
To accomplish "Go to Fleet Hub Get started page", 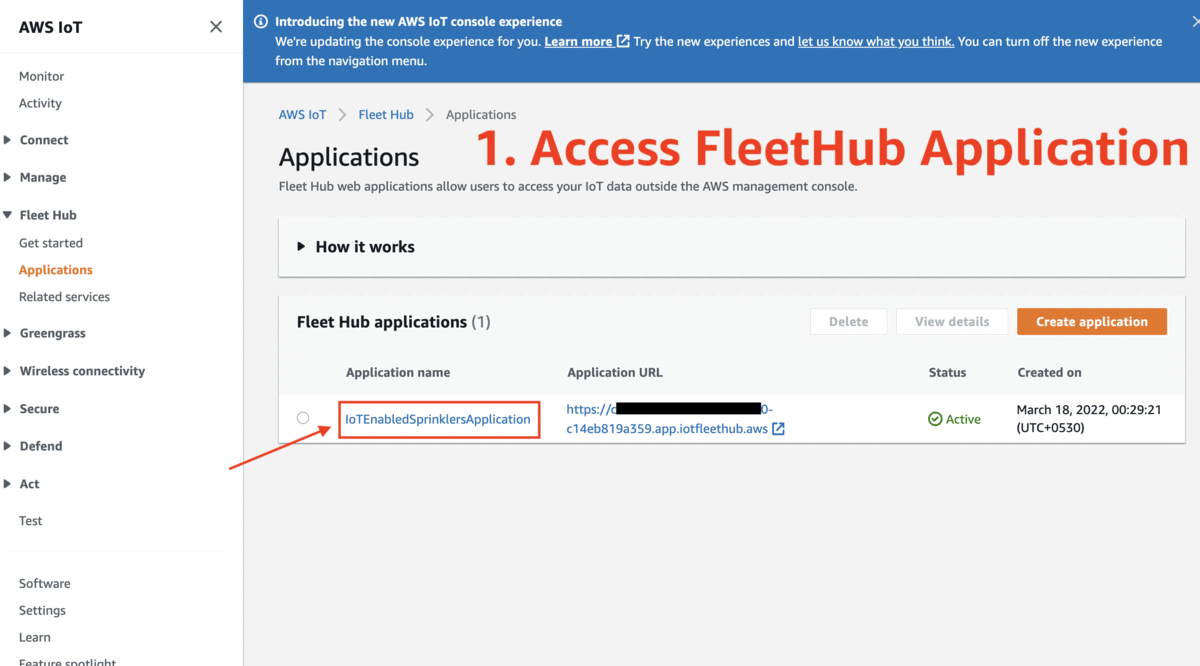I will click(x=51, y=243).
